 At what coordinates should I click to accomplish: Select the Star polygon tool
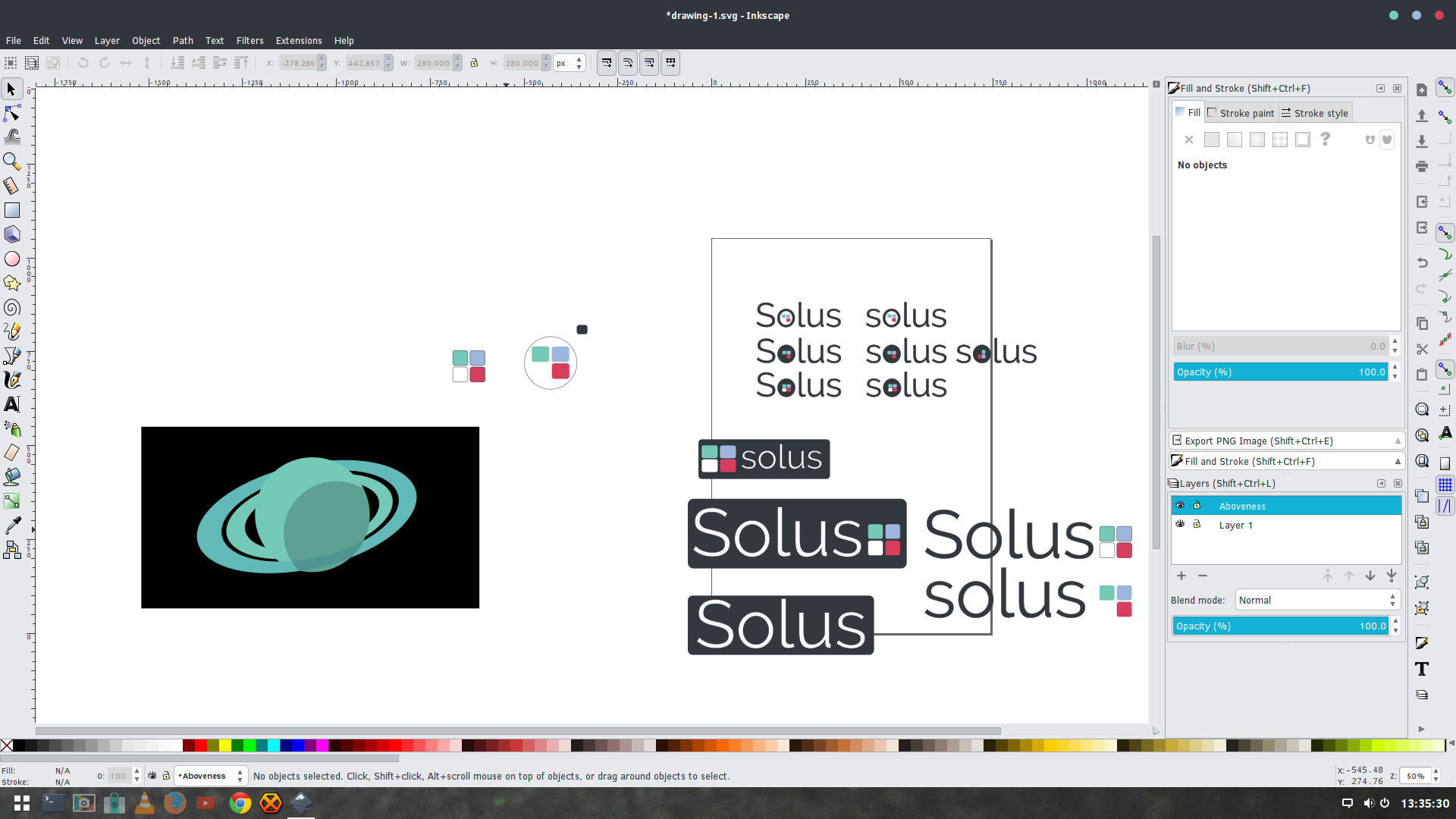pyautogui.click(x=11, y=283)
